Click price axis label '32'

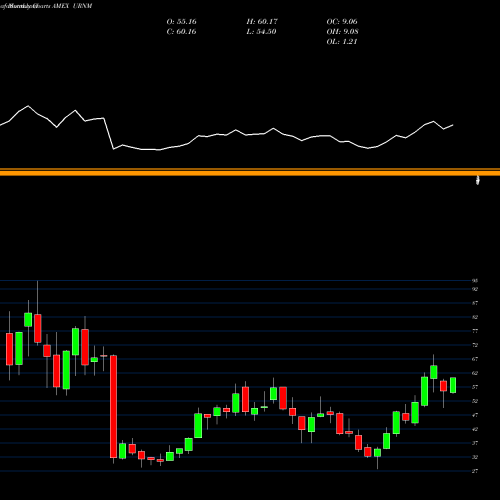[475, 457]
